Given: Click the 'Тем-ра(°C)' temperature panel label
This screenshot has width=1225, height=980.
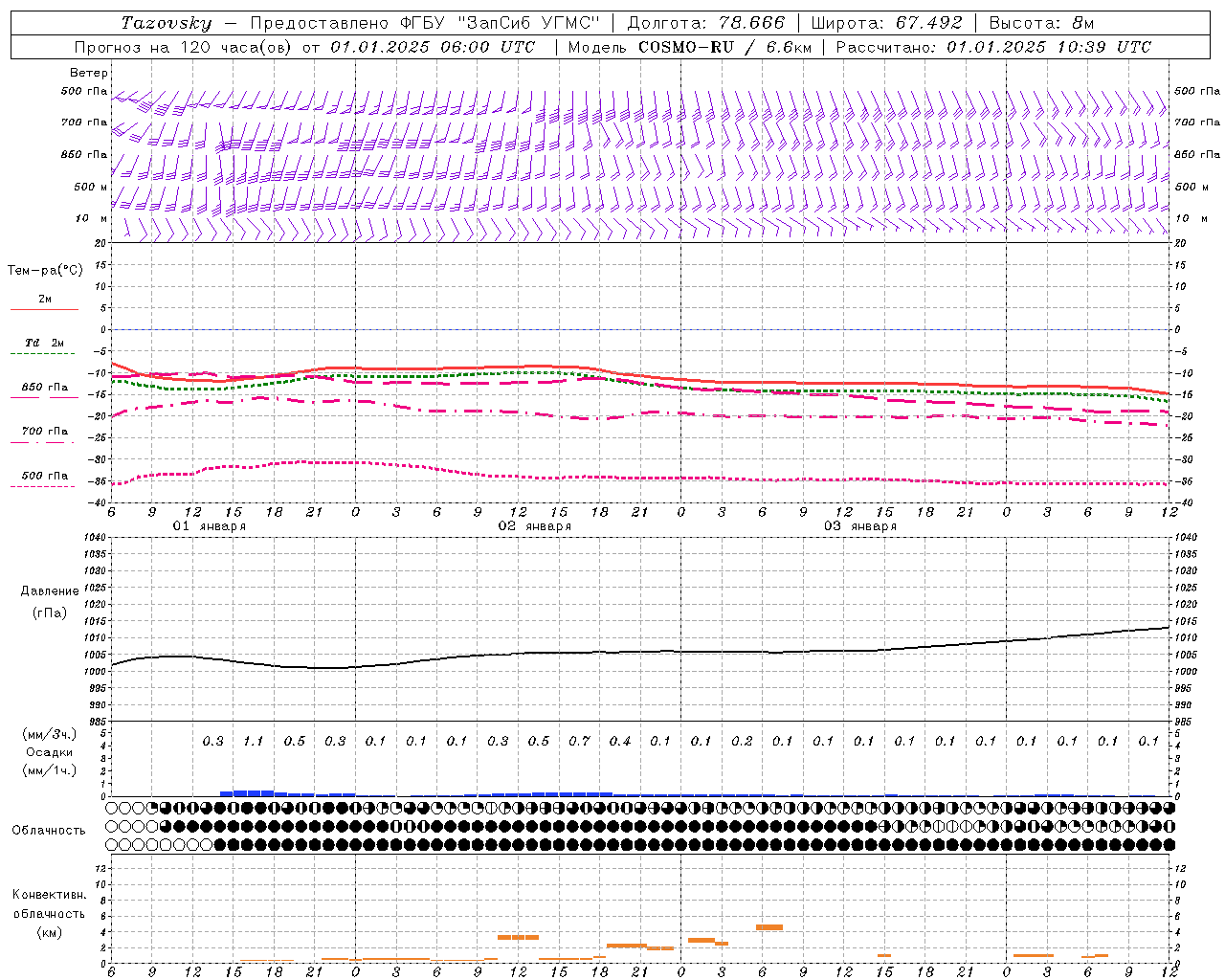Looking at the screenshot, I should coord(45,271).
